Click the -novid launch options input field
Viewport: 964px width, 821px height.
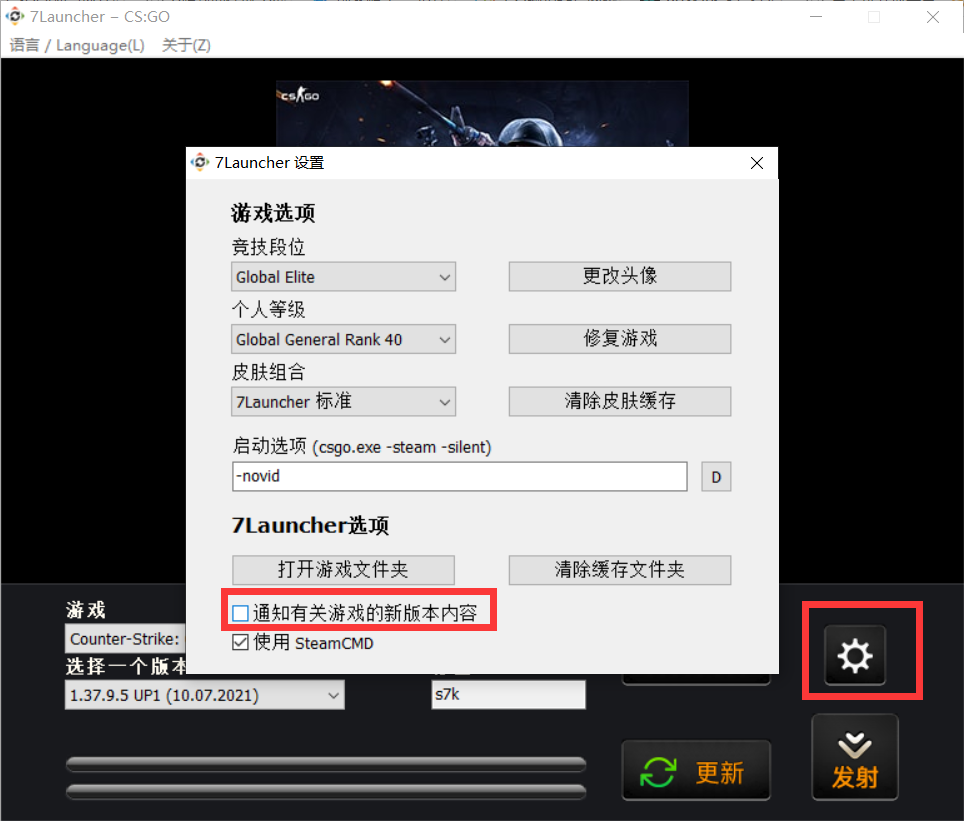click(x=459, y=476)
